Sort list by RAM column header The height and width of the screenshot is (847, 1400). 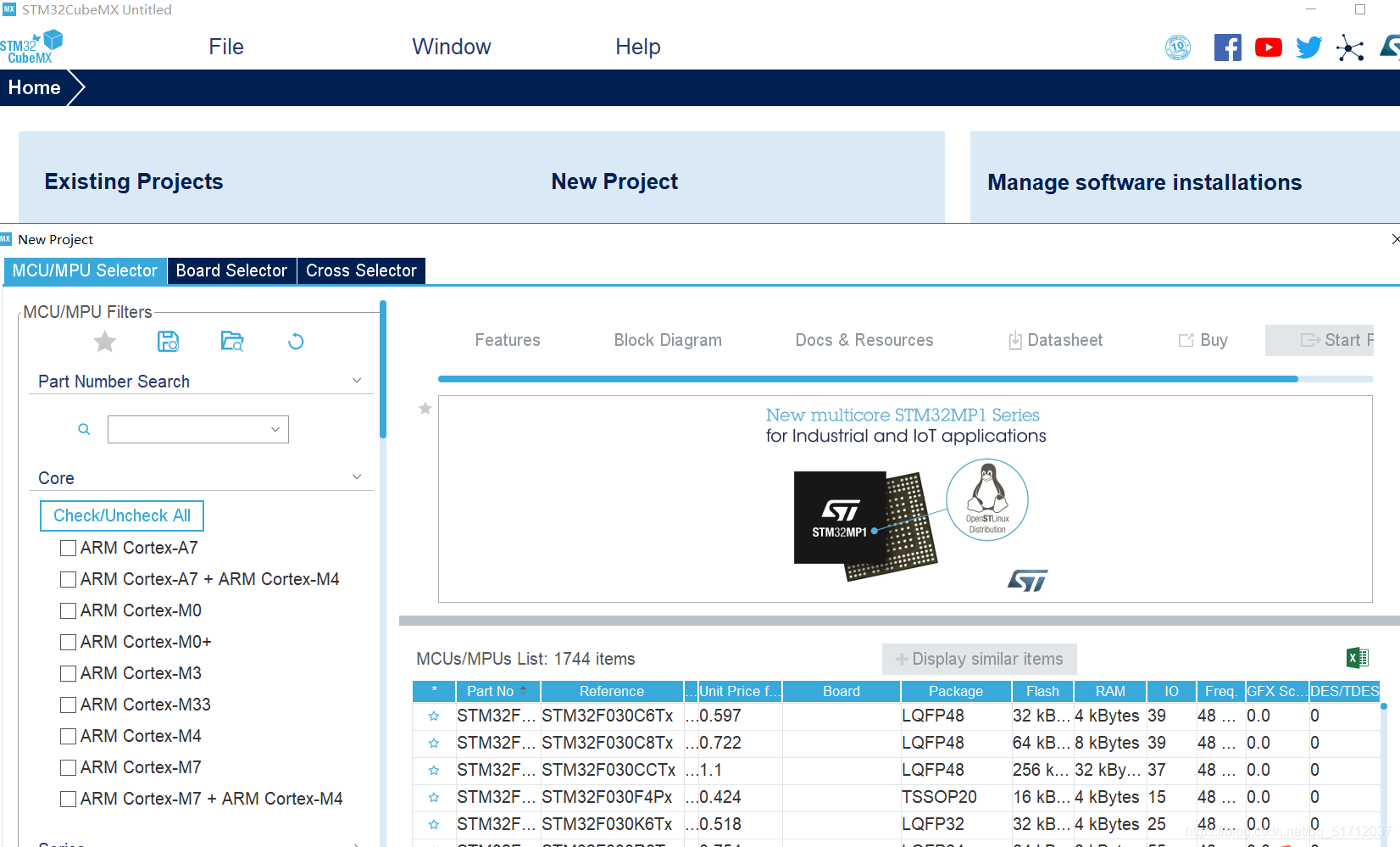click(1110, 691)
